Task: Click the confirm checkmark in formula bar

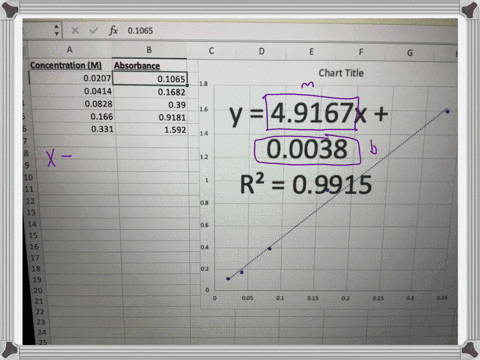Action: click(94, 31)
